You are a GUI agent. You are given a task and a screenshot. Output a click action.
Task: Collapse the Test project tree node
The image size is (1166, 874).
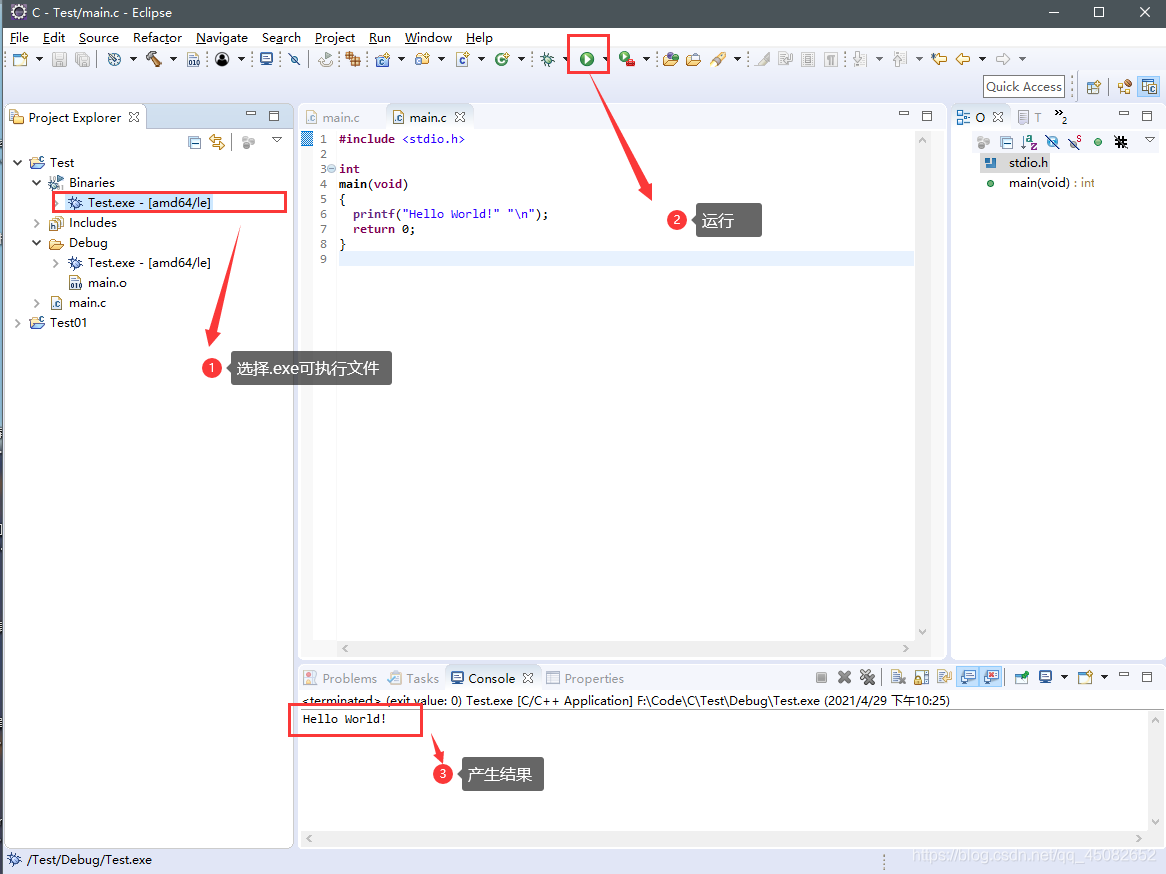18,162
